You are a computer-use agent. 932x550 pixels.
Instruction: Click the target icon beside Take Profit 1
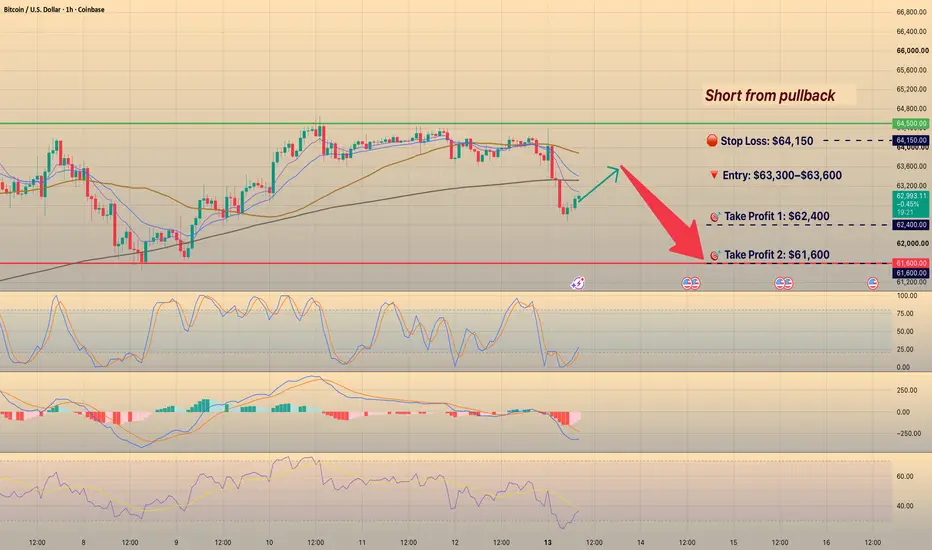pyautogui.click(x=715, y=217)
